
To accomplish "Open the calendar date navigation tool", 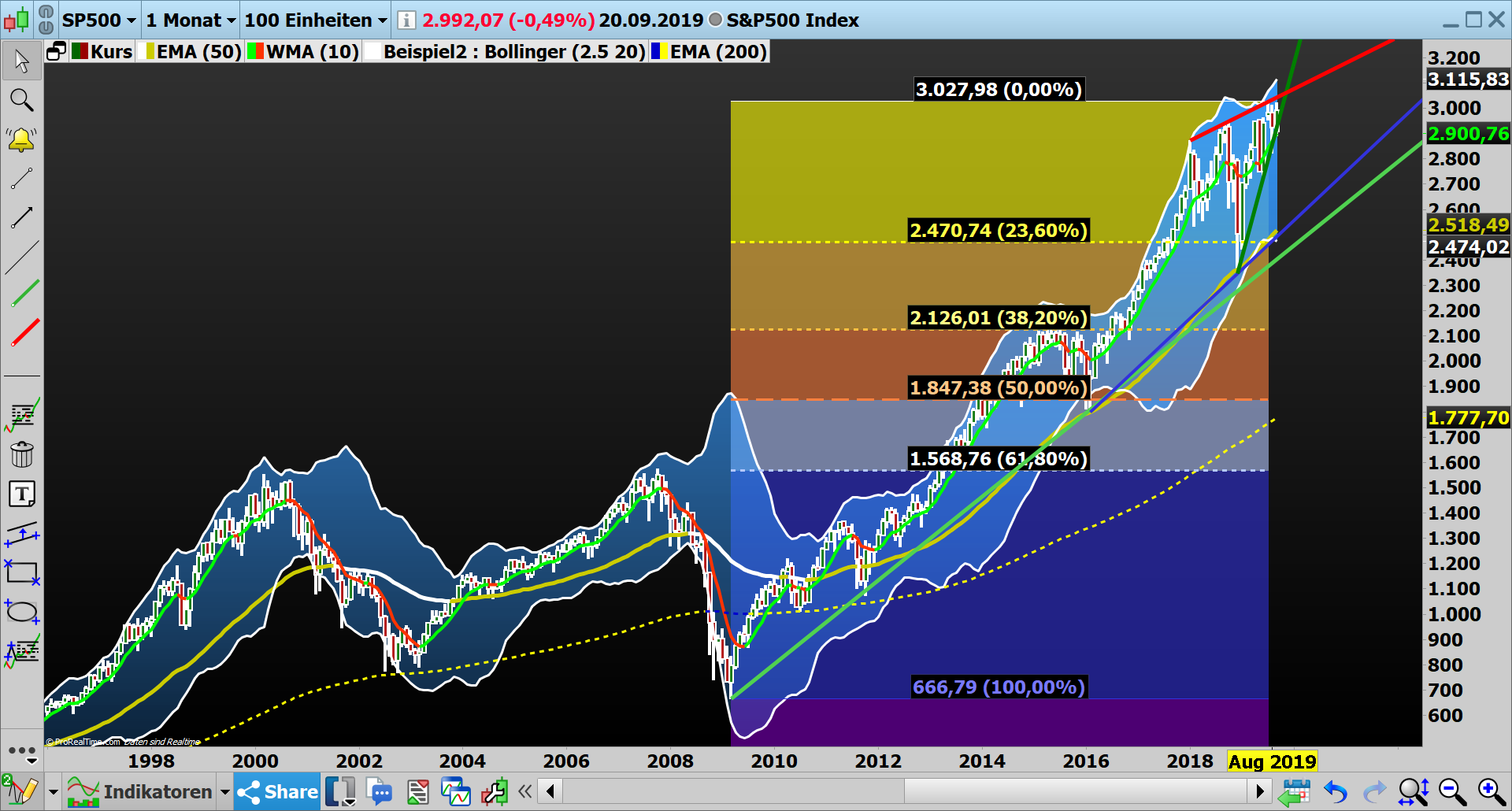I will tap(1296, 791).
